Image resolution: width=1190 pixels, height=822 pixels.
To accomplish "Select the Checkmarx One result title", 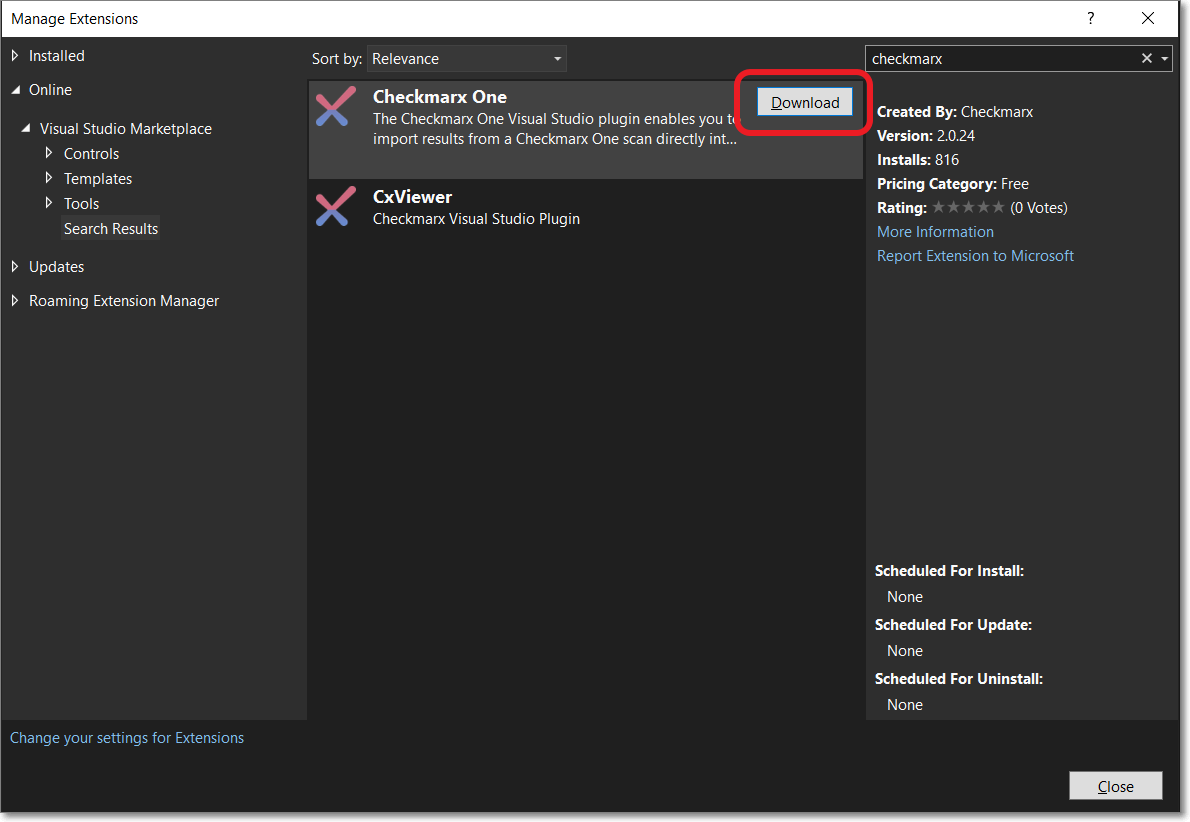I will (x=439, y=96).
